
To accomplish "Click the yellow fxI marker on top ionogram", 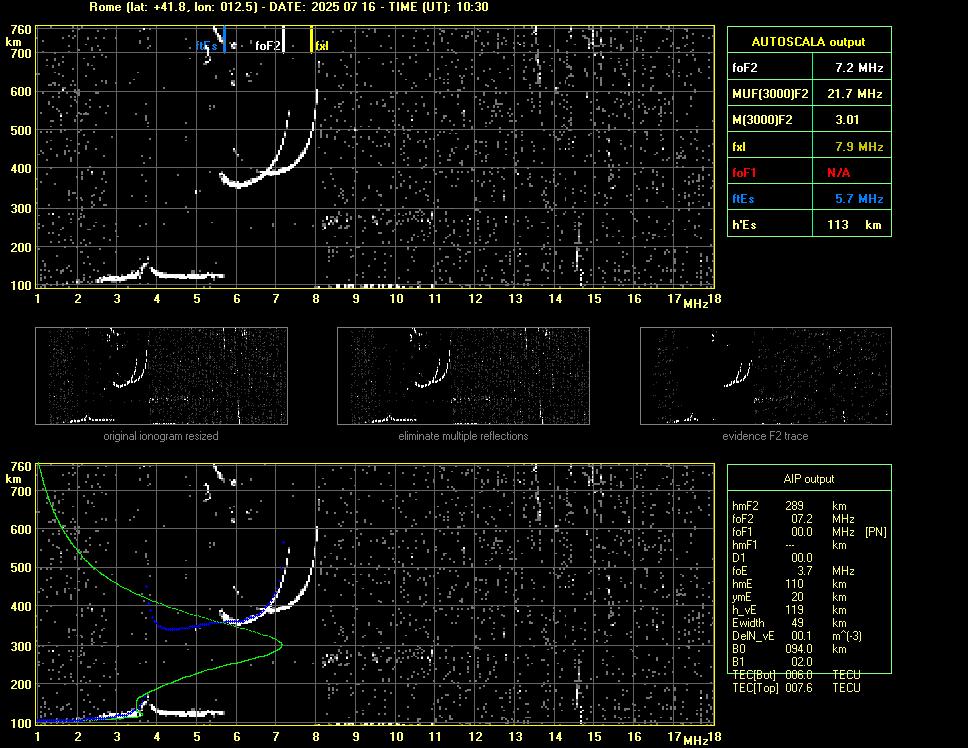I will 311,39.
